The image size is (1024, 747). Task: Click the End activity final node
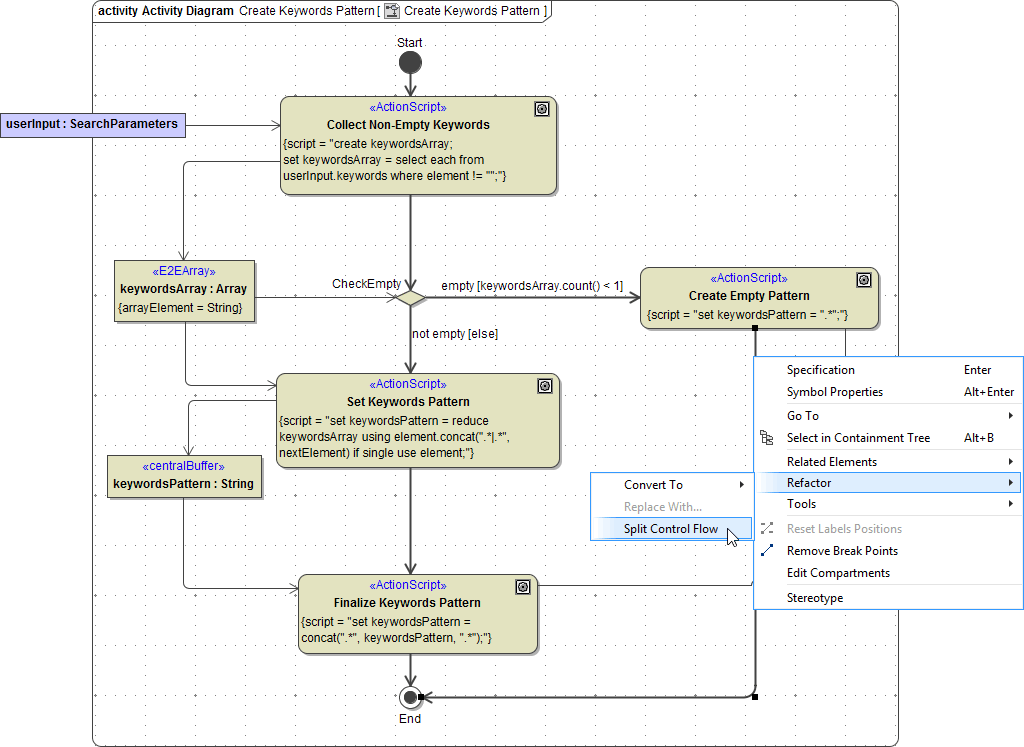[x=410, y=697]
